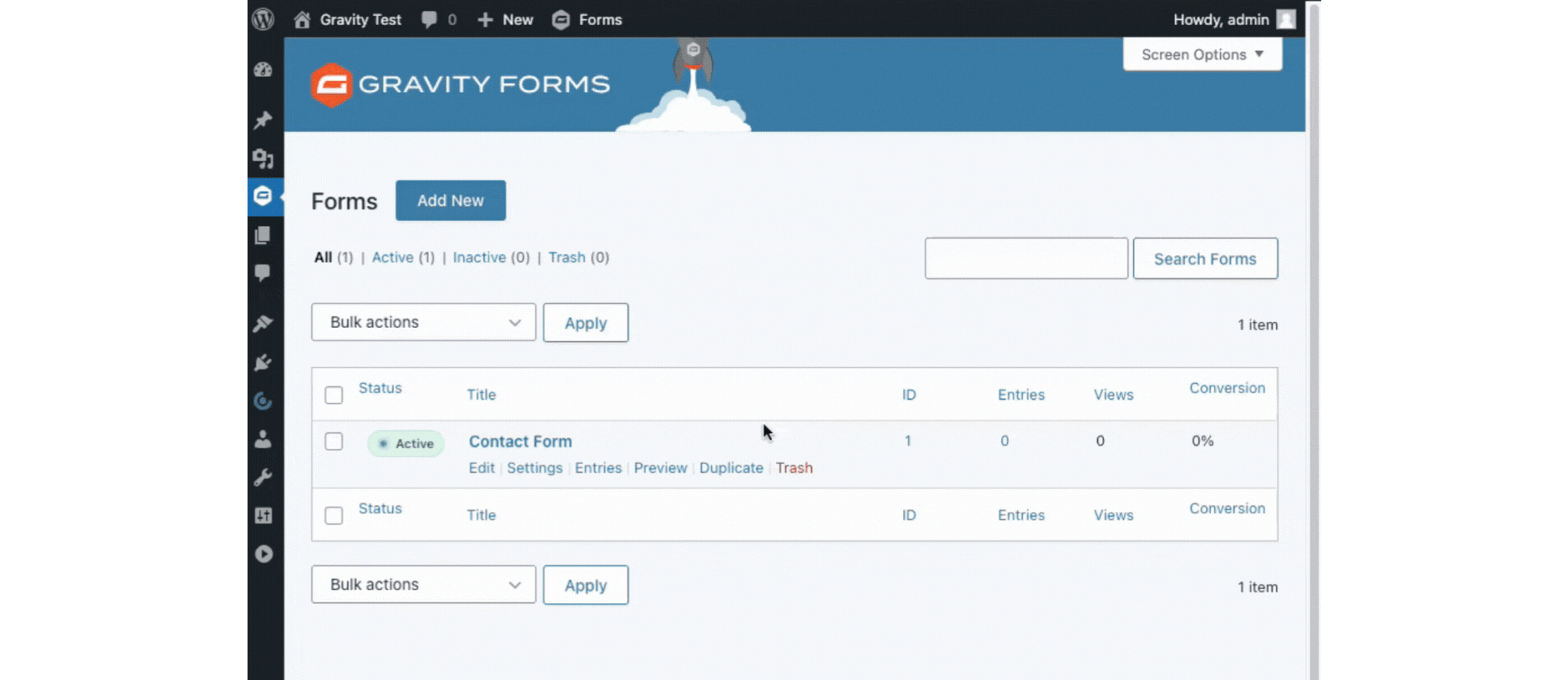Screen dimensions: 1568x680
Task: Open the Forms item in admin bar
Action: coord(587,19)
